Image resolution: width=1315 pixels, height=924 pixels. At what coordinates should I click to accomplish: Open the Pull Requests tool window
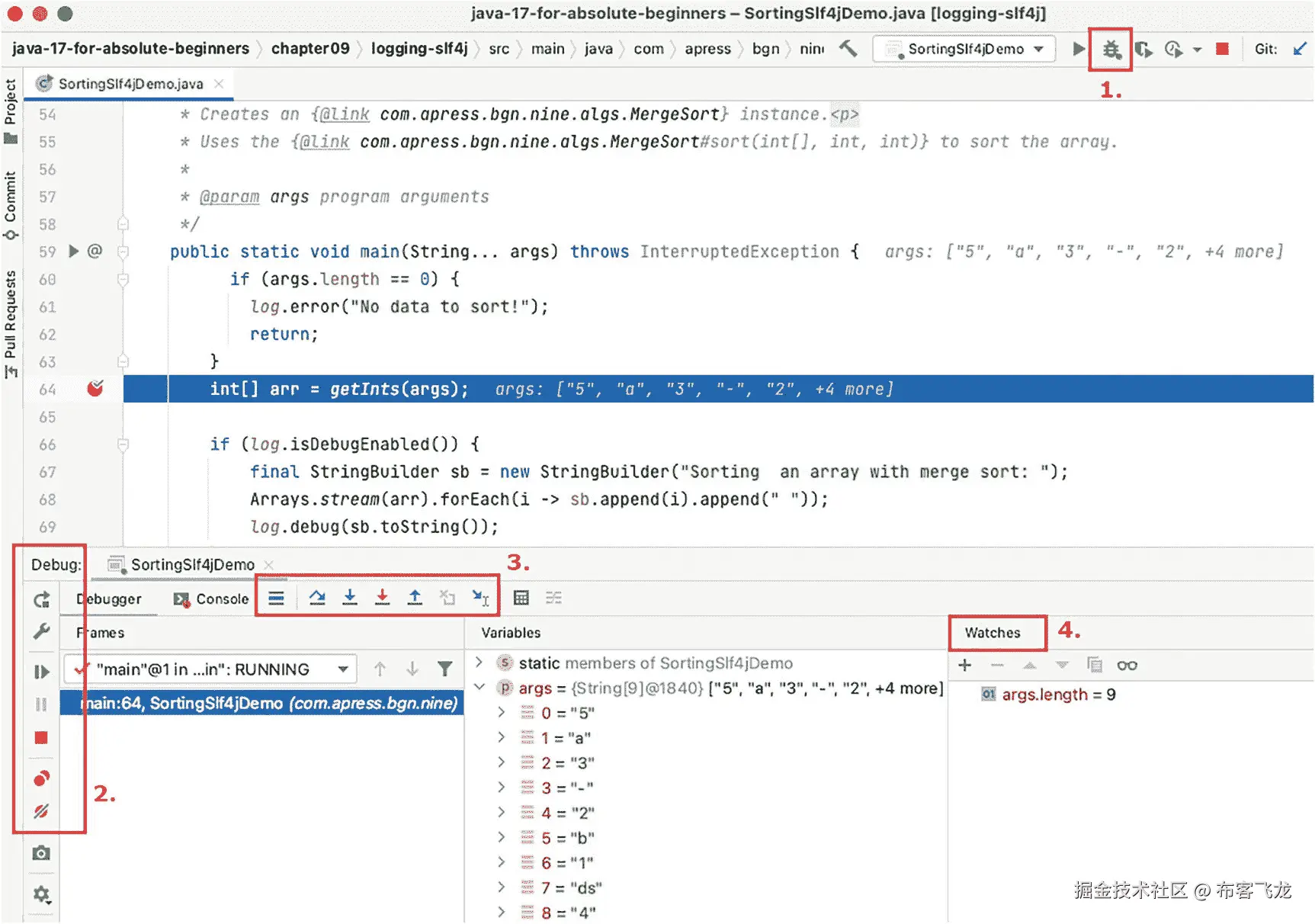pos(11,324)
